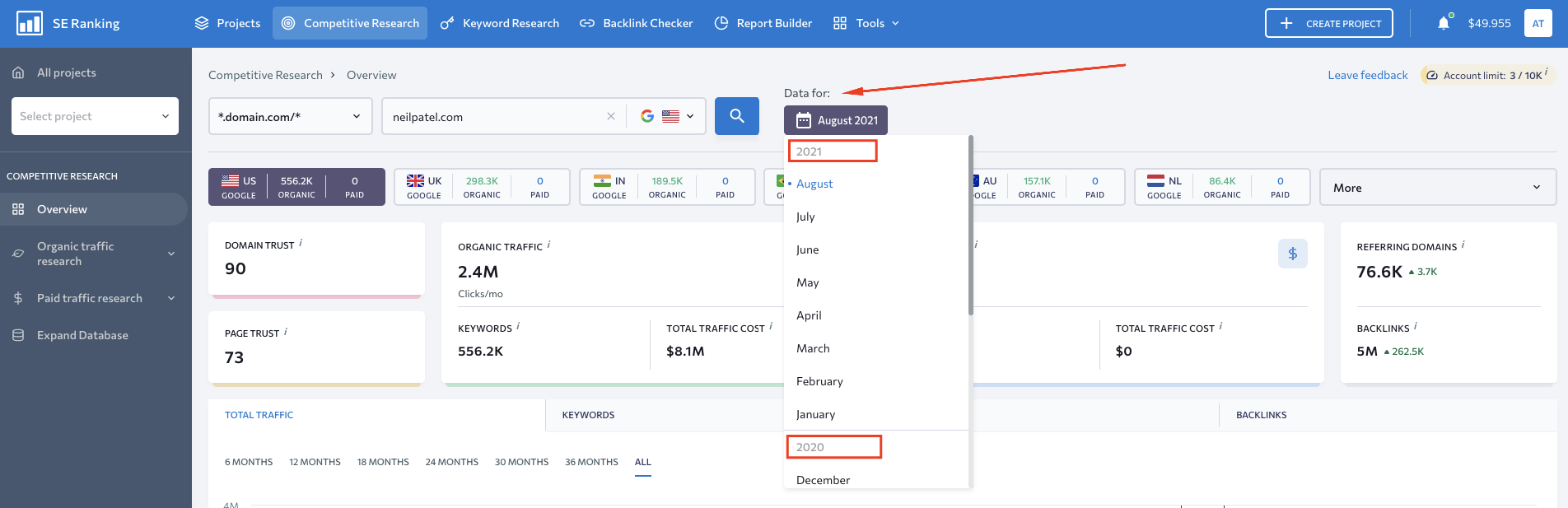
Task: Choose August in the month list
Action: click(876, 184)
